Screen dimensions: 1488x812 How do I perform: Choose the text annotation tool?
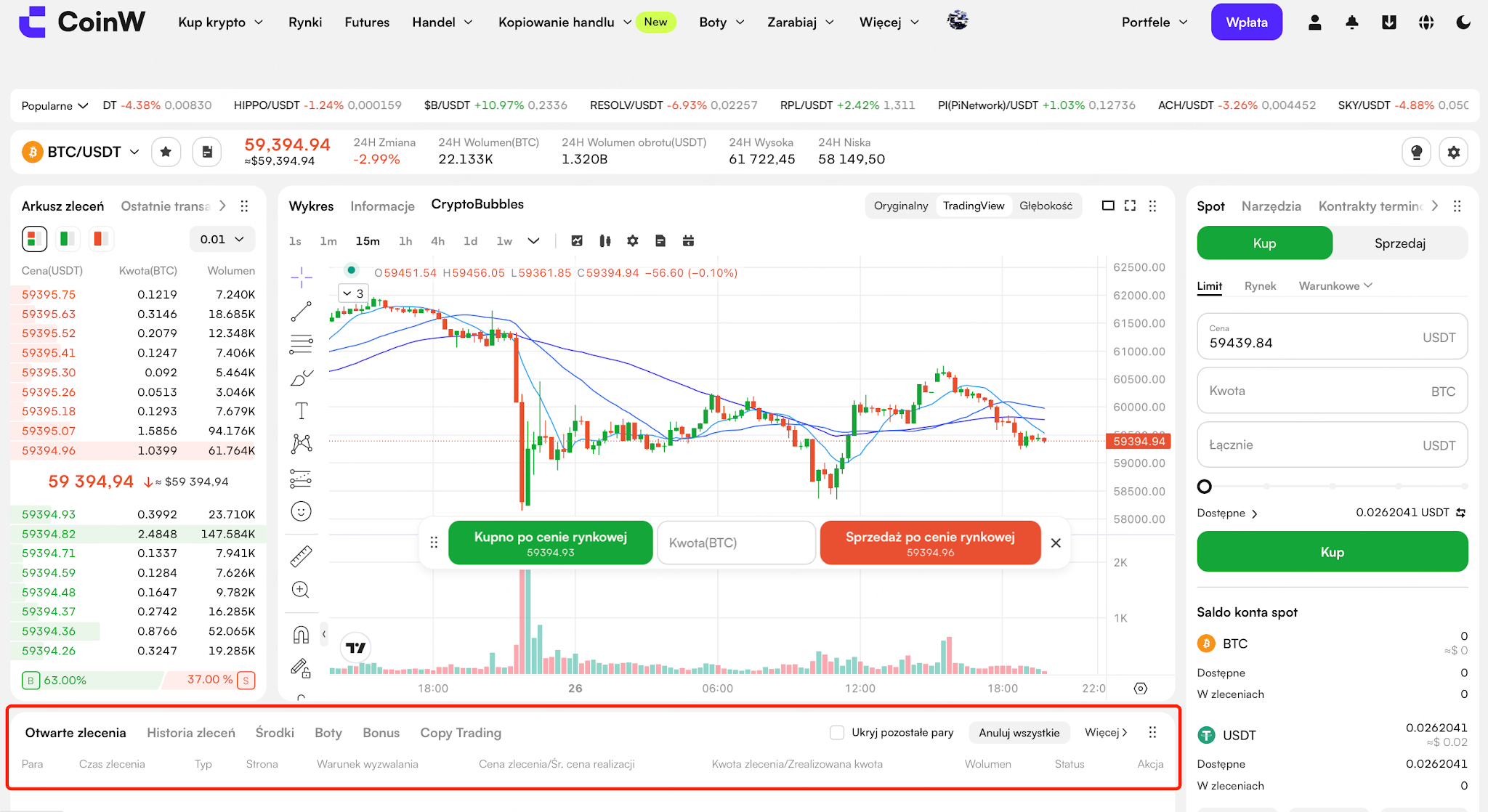click(302, 411)
